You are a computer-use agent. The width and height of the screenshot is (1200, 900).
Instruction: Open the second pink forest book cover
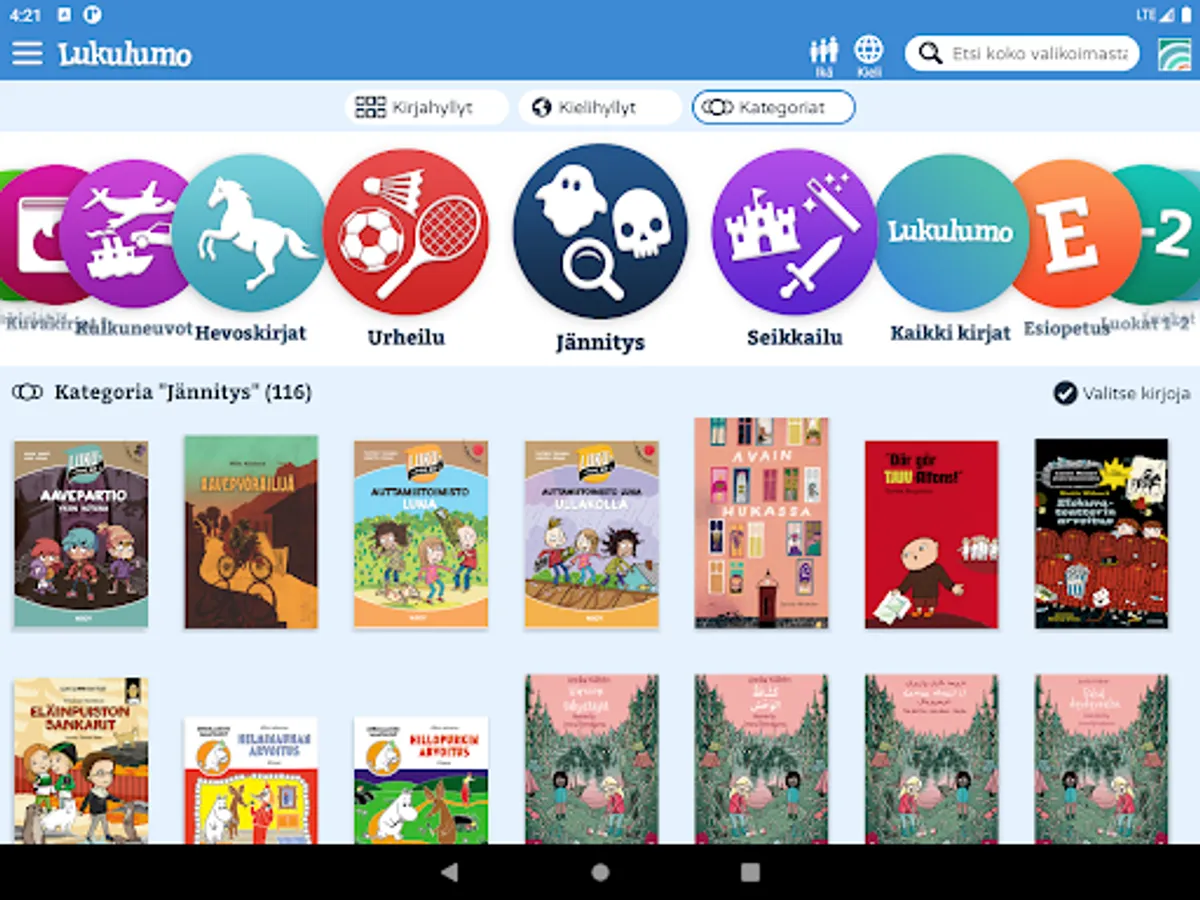point(762,759)
